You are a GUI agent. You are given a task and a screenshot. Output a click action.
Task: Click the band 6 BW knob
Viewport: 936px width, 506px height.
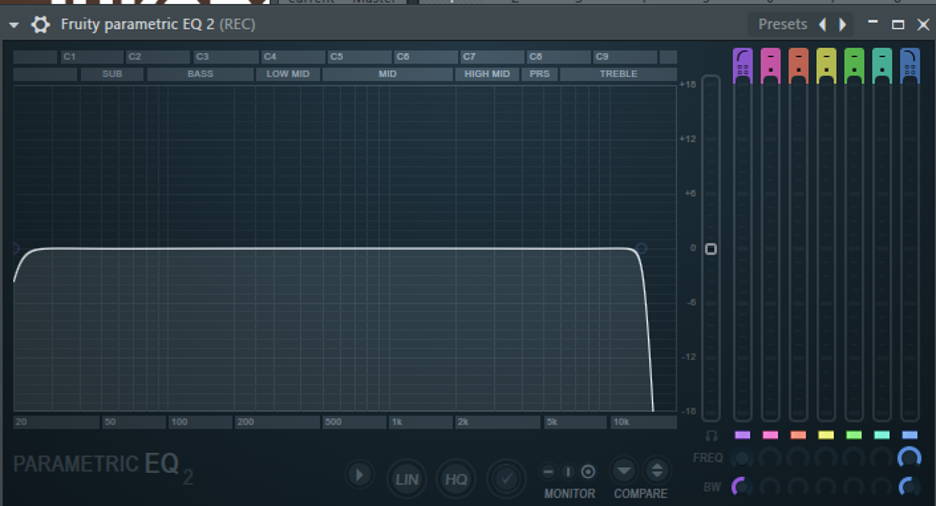click(x=882, y=487)
